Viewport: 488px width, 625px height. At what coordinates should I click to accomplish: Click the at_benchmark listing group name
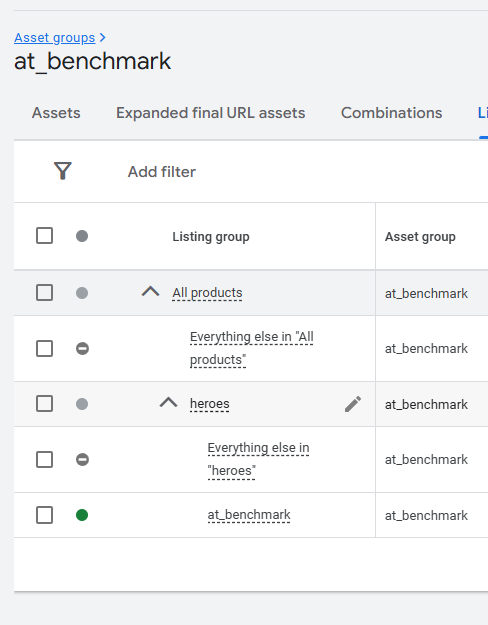tap(249, 515)
